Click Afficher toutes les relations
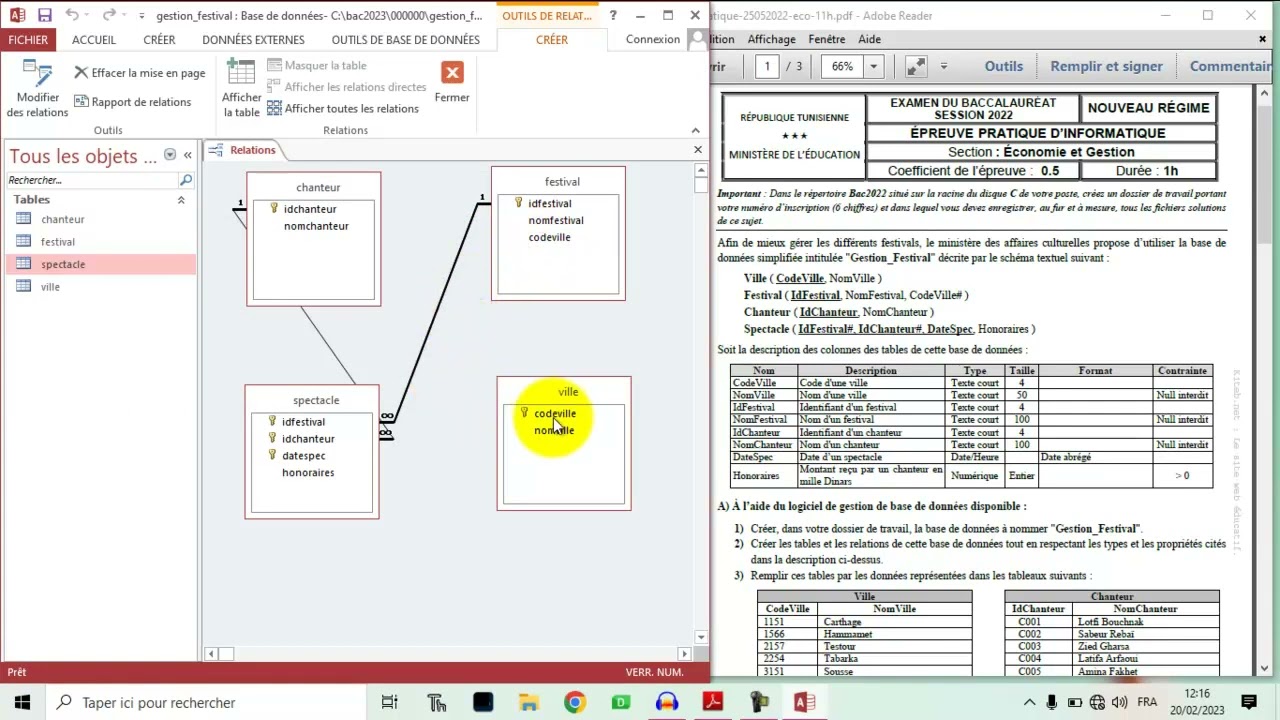The height and width of the screenshot is (720, 1280). pos(343,108)
